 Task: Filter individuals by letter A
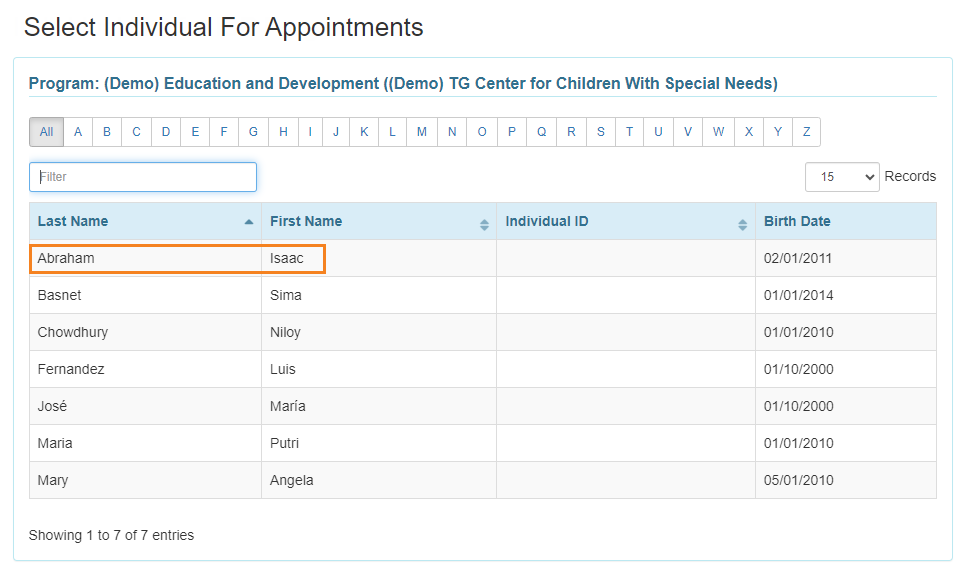tap(78, 132)
